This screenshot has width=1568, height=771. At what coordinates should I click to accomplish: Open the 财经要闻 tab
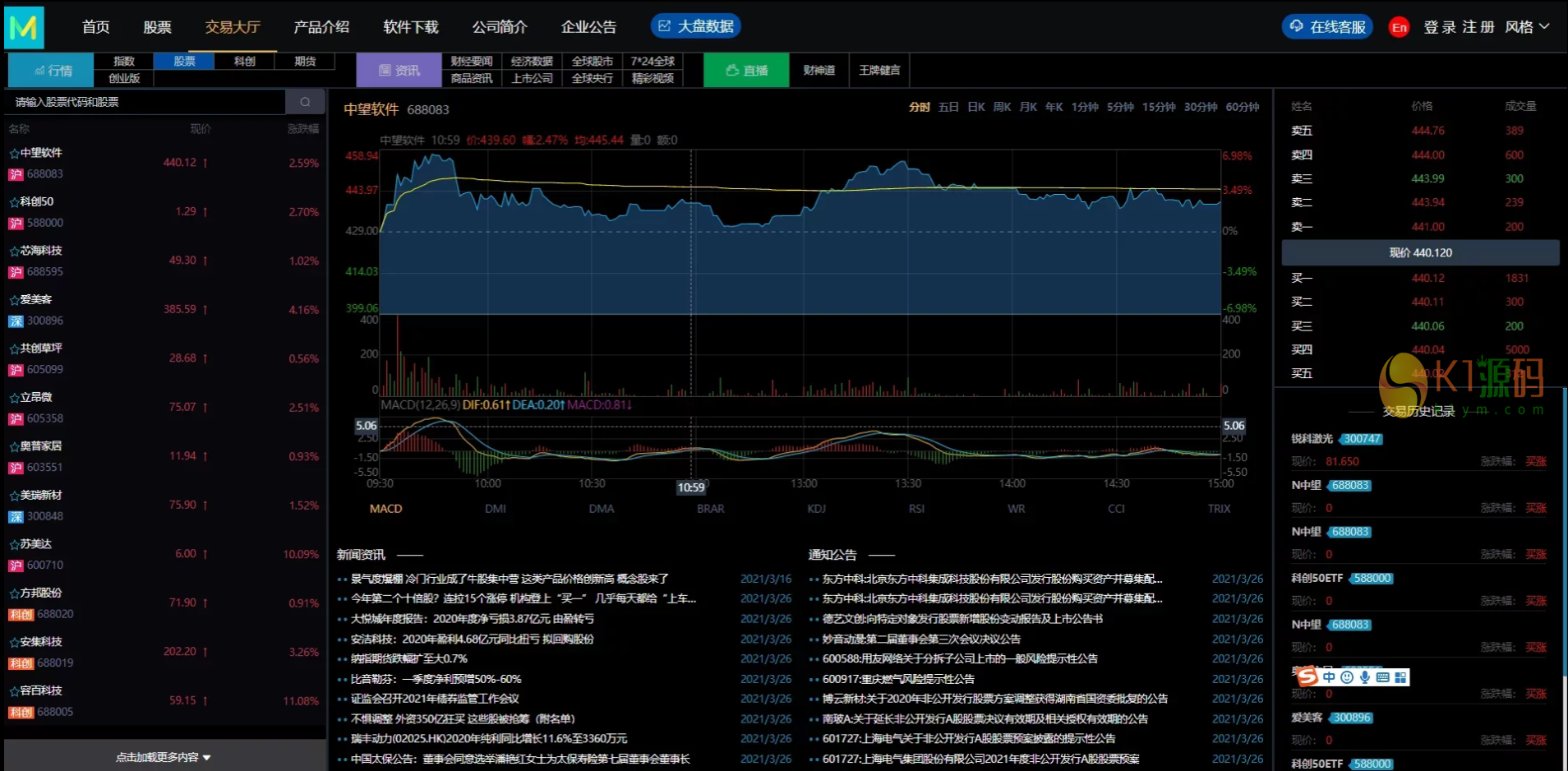click(x=472, y=62)
